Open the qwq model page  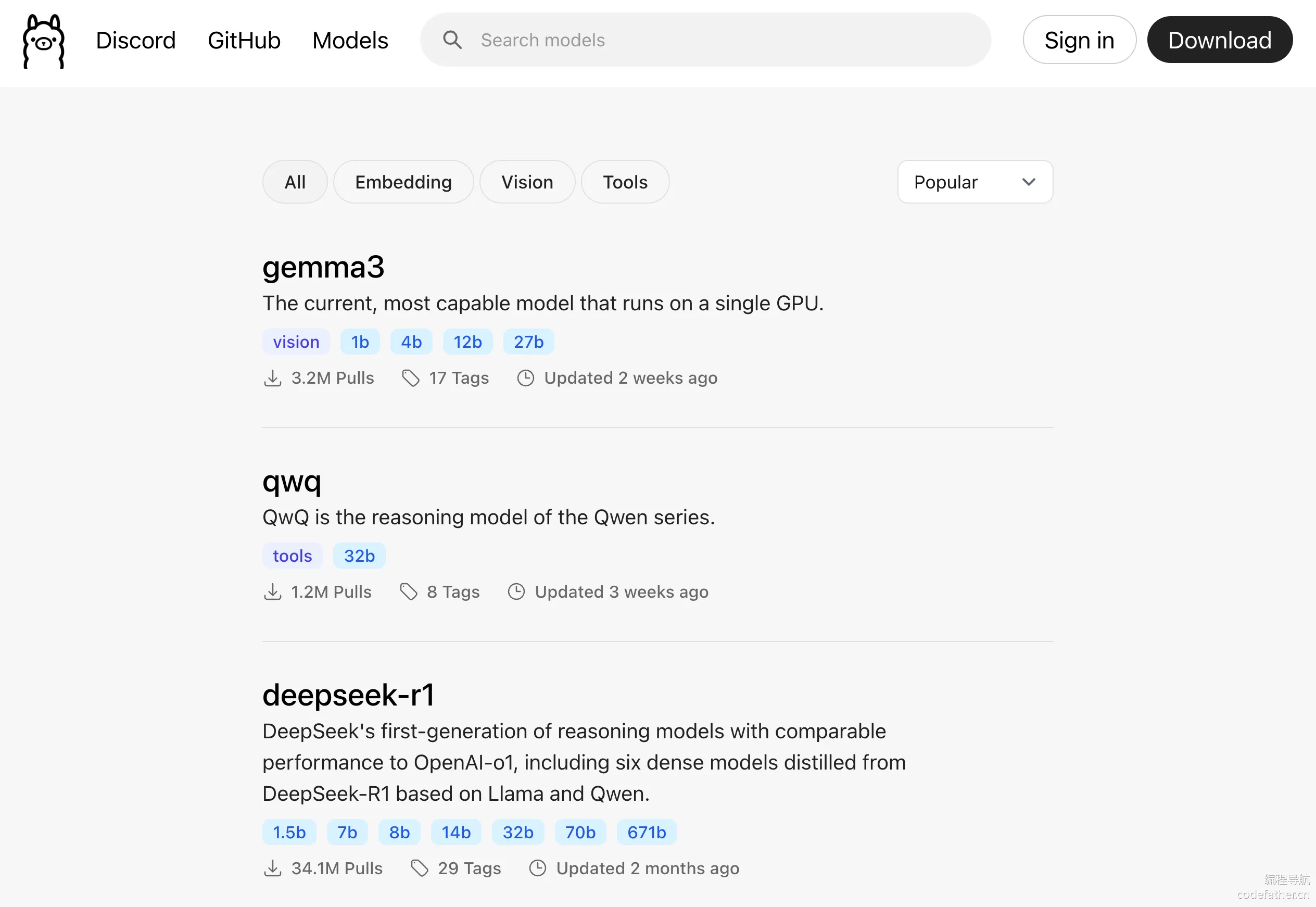point(292,482)
